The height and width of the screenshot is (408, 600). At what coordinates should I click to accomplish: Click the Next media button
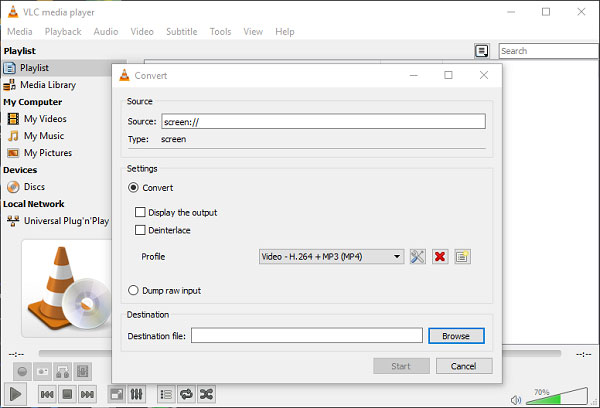87,394
